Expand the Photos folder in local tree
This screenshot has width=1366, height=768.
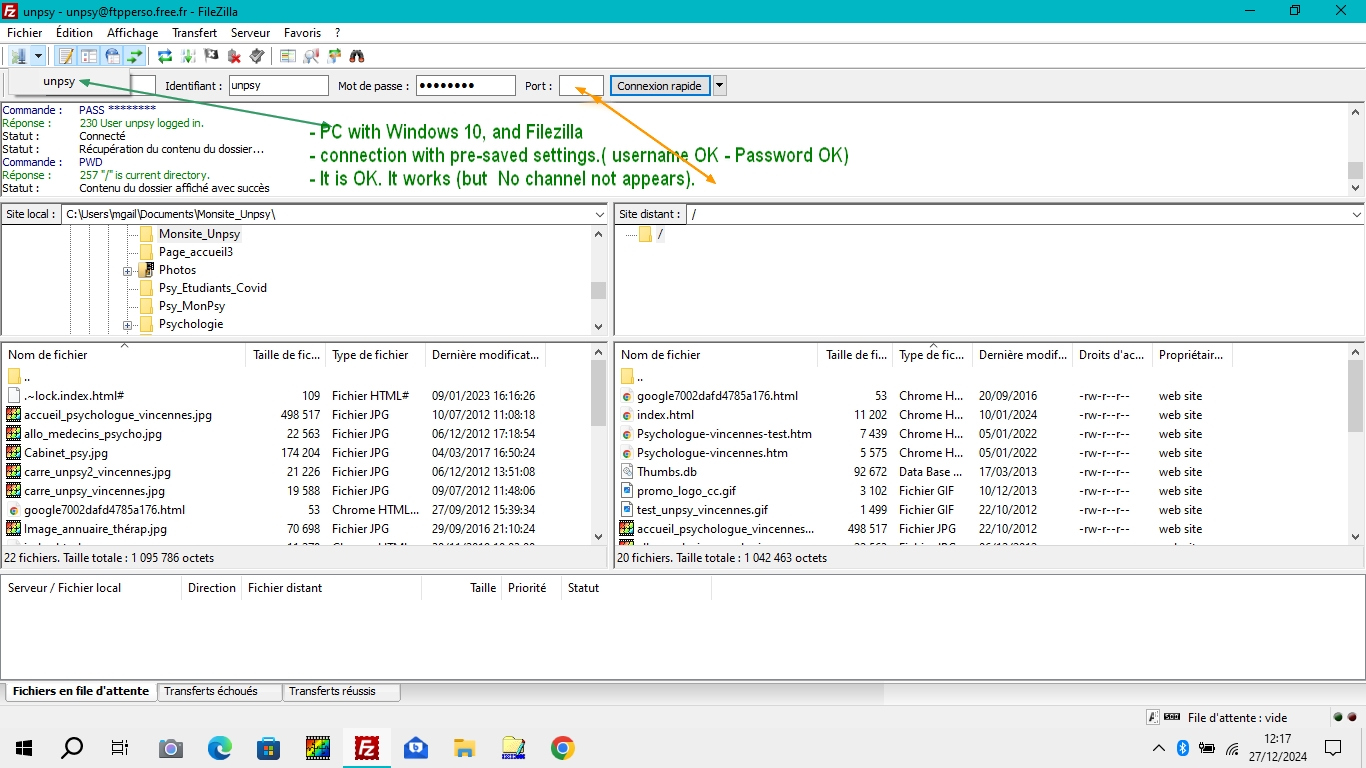tap(127, 270)
